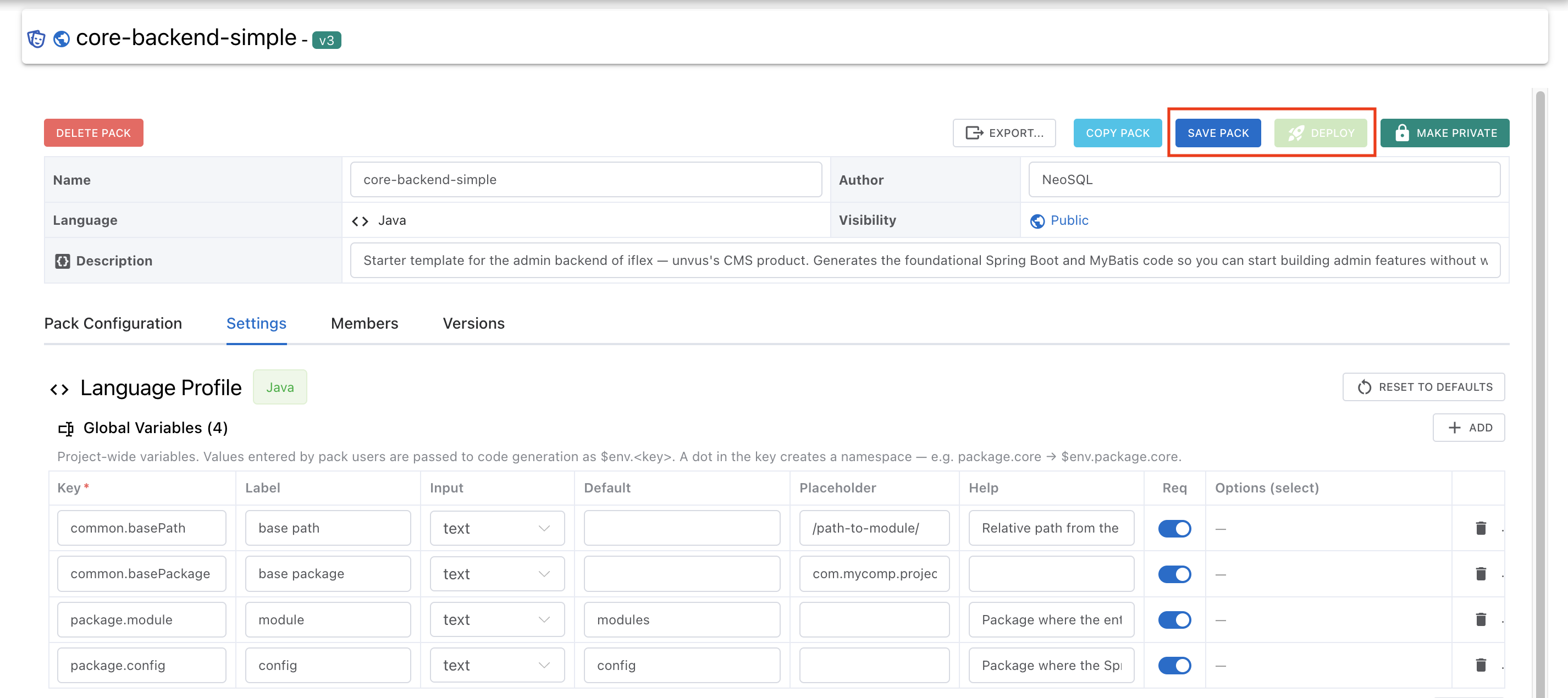This screenshot has width=1568, height=698.
Task: Click the COPY PACK button
Action: 1117,132
